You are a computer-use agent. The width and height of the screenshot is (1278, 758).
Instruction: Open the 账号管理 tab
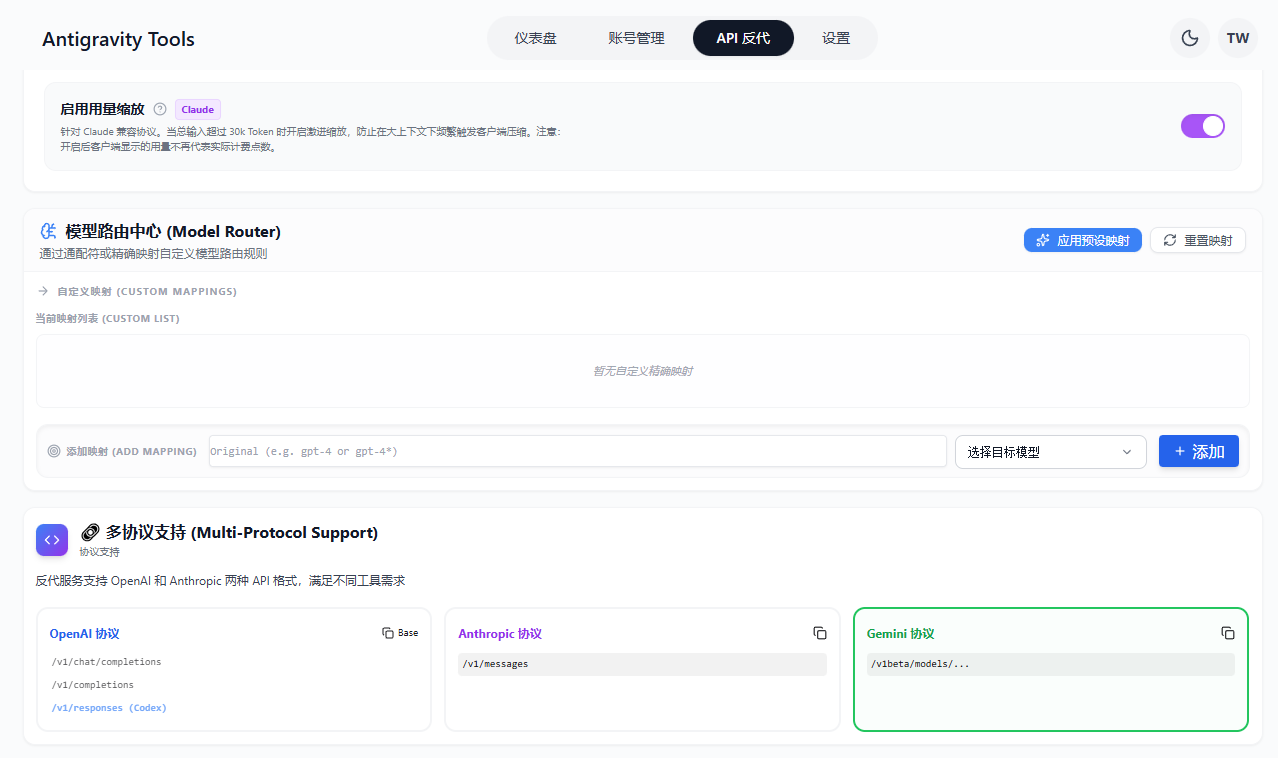pos(636,38)
